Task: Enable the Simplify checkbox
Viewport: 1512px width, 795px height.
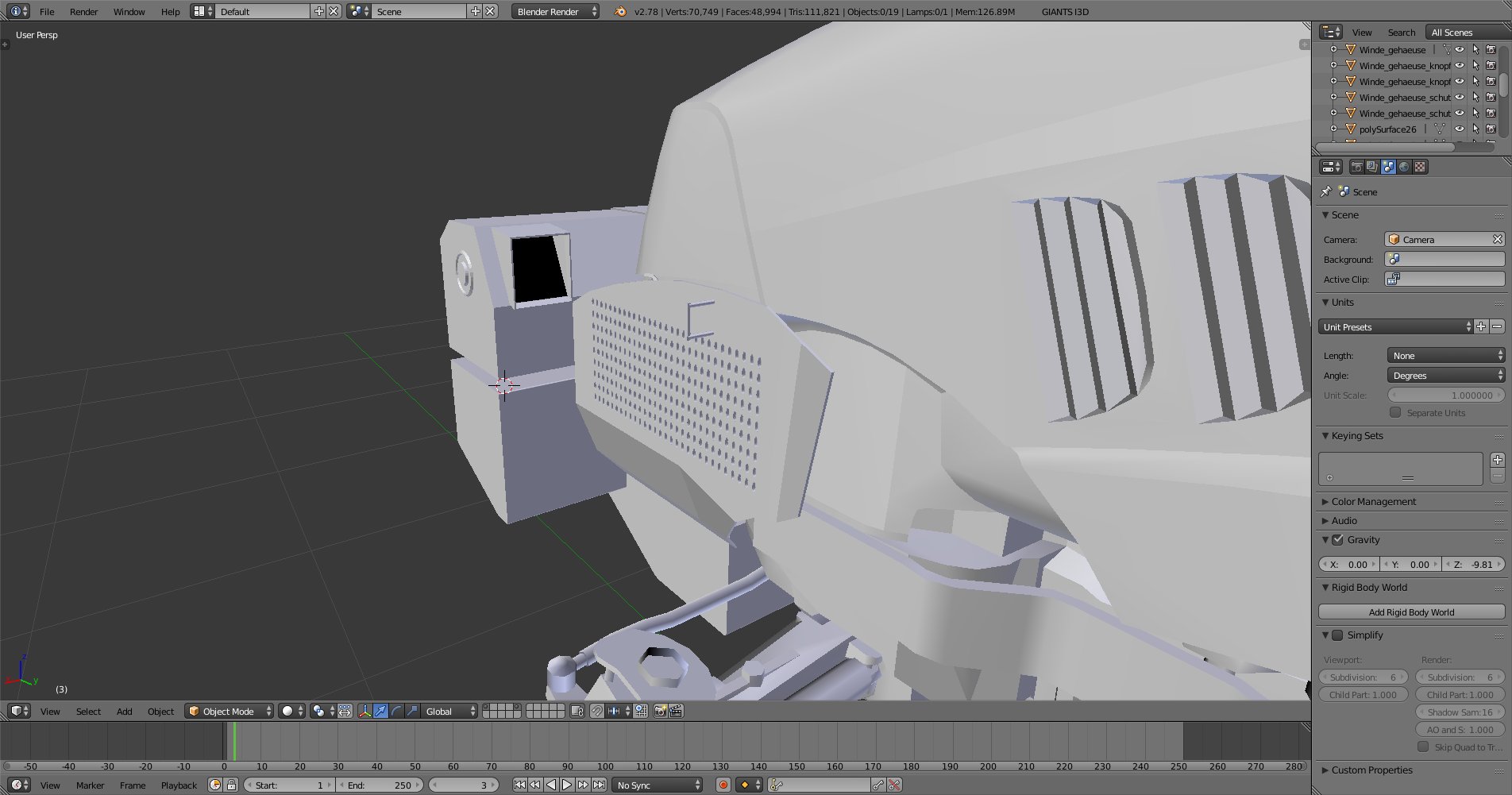Action: [1338, 635]
